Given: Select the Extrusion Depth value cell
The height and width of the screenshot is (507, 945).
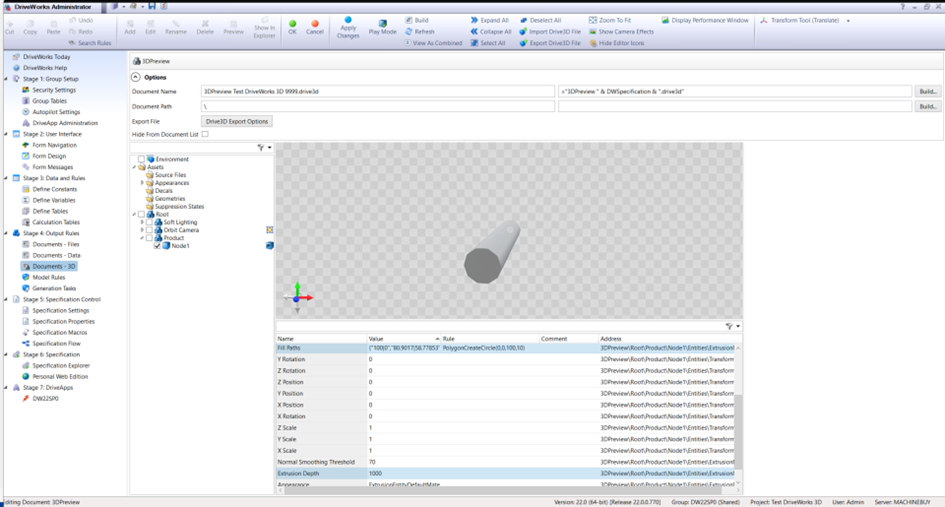Looking at the screenshot, I should coord(404,473).
